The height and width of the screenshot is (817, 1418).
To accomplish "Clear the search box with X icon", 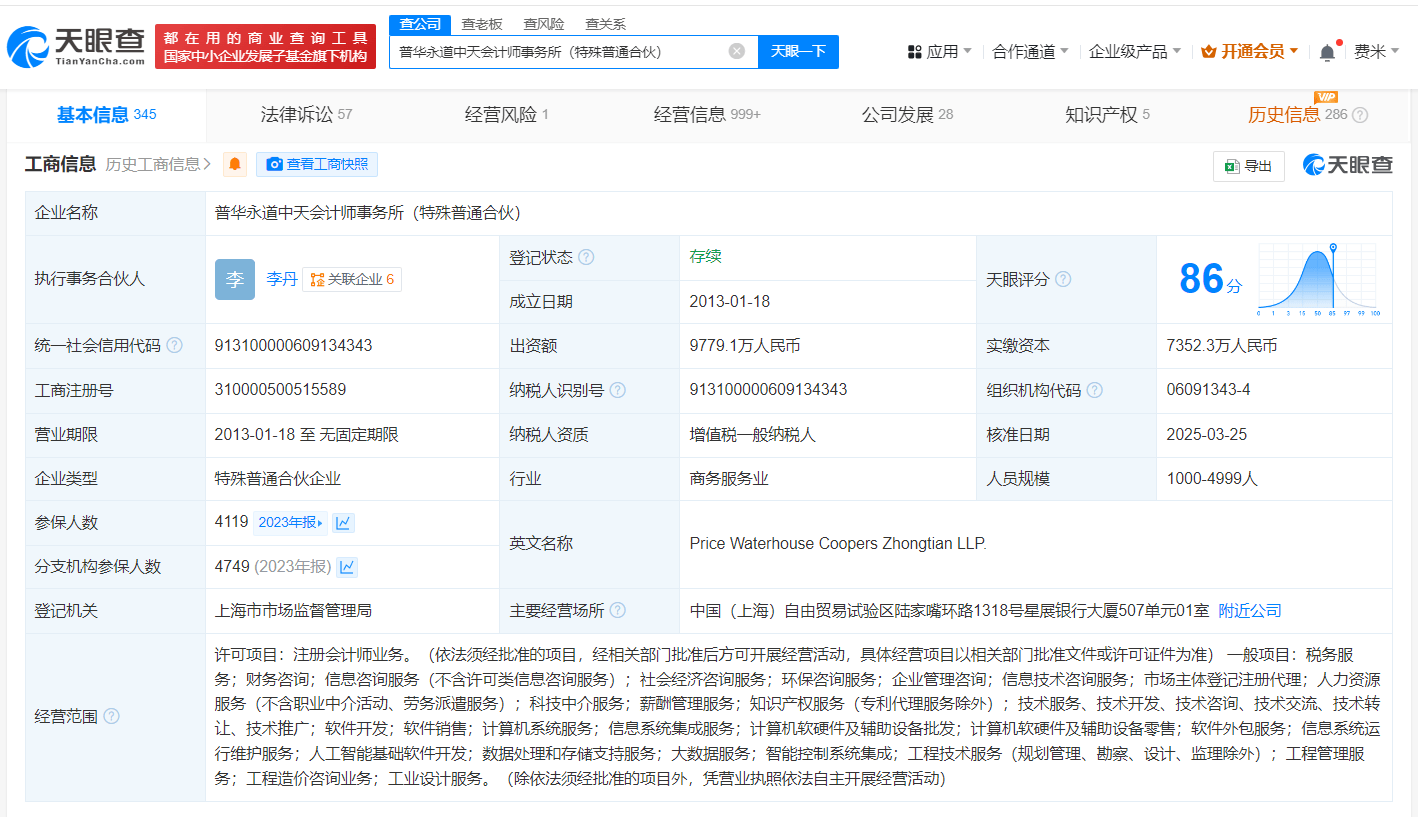I will point(737,51).
